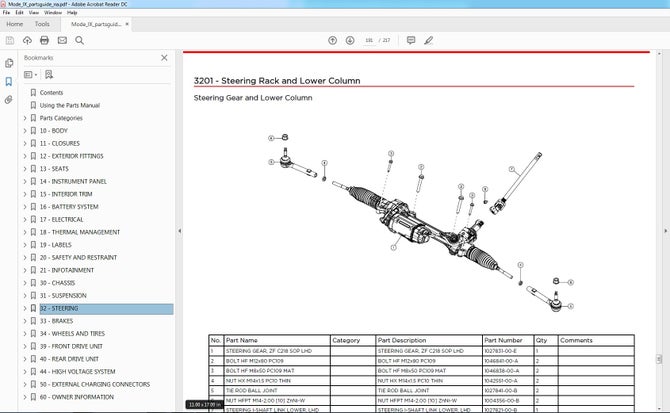670x413 pixels.
Task: Switch to the Tools tab
Action: (x=42, y=23)
